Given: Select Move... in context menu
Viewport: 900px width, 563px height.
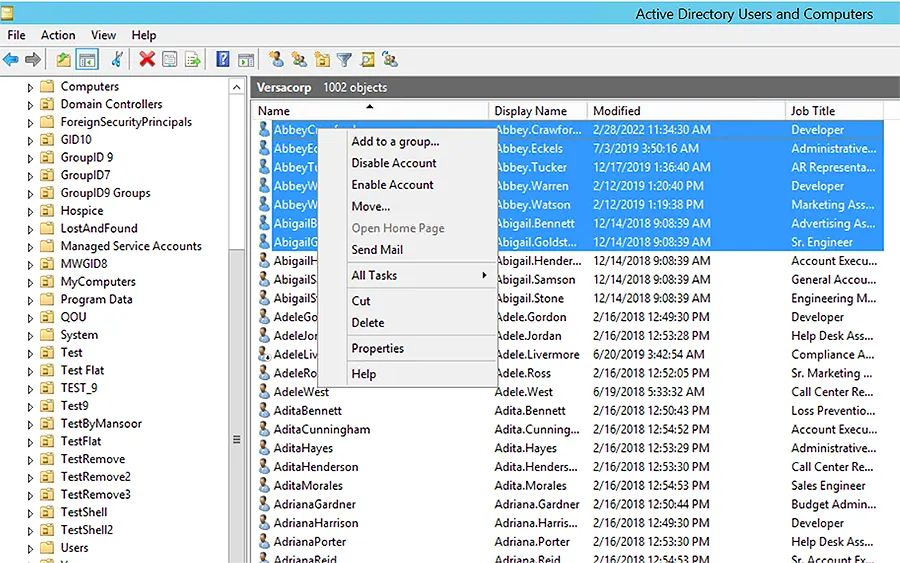Looking at the screenshot, I should tap(370, 207).
